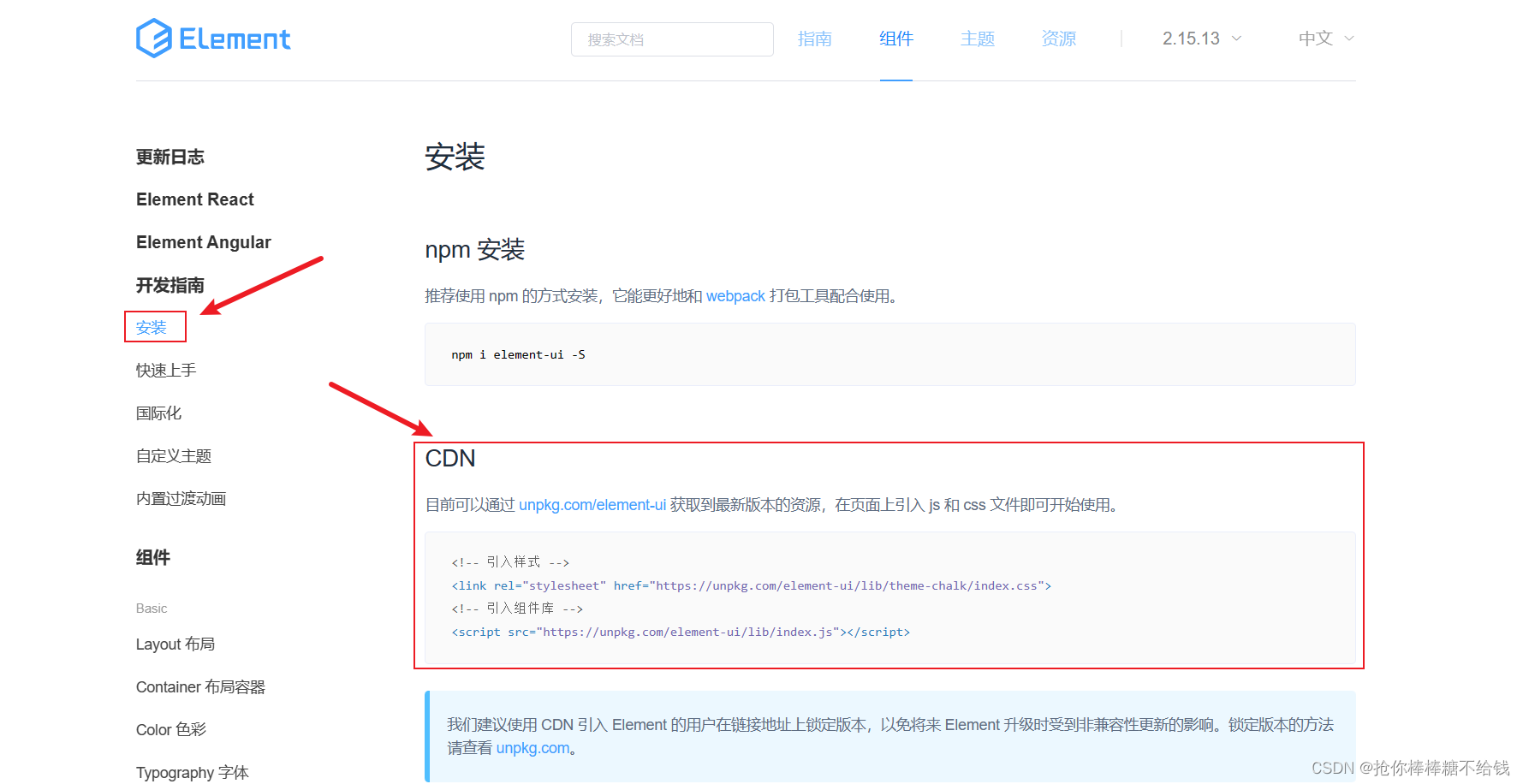
Task: Click the 引入组件库 comment line
Action: 517,609
